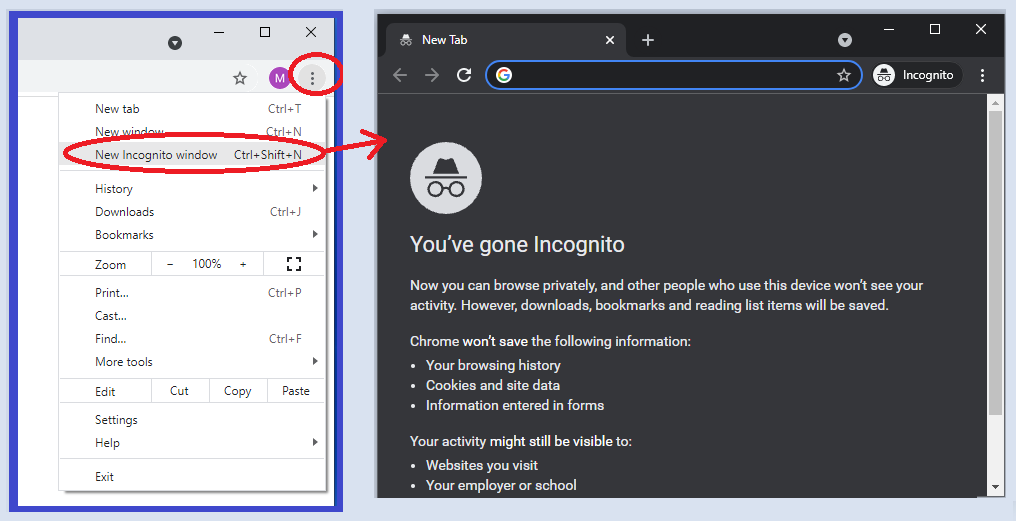Click the 100% zoom value
1016x521 pixels.
pos(207,264)
